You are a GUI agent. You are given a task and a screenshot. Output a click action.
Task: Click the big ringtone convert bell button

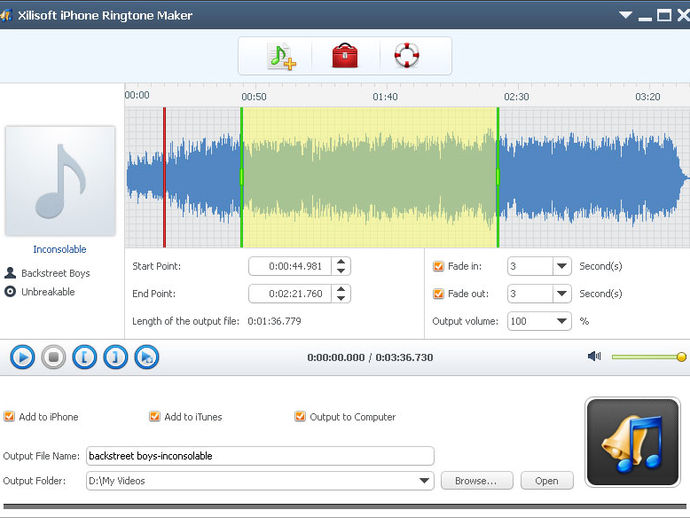[x=633, y=442]
